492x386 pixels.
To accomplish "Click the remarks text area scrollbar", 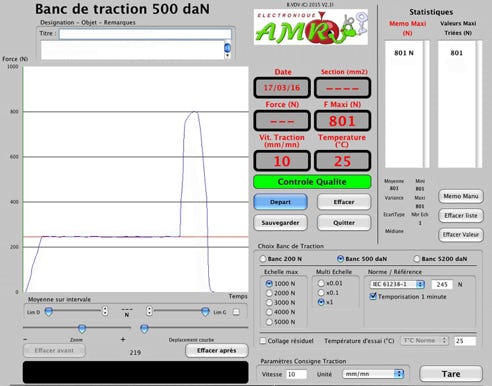I will point(228,50).
